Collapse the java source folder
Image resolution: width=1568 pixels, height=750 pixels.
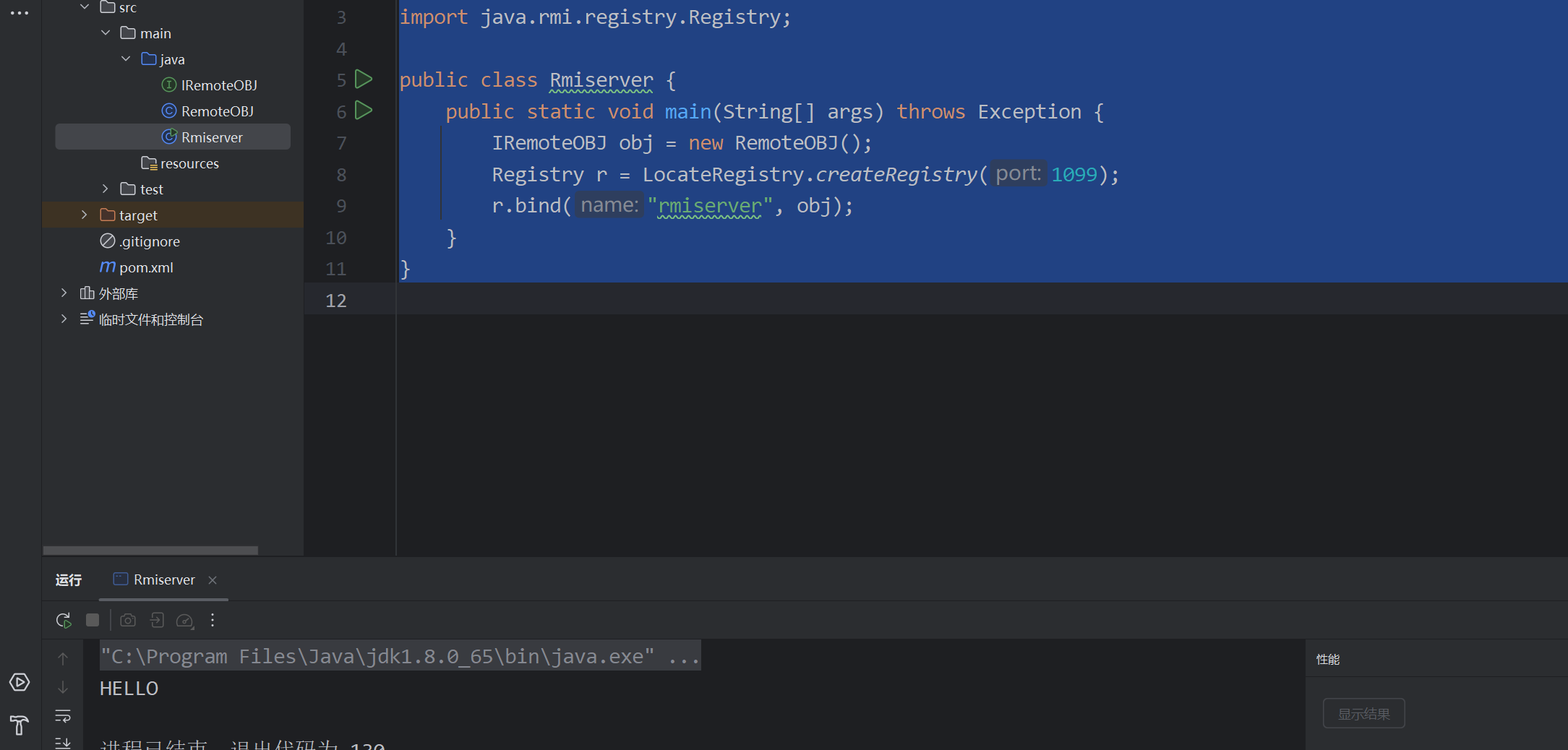(x=126, y=59)
